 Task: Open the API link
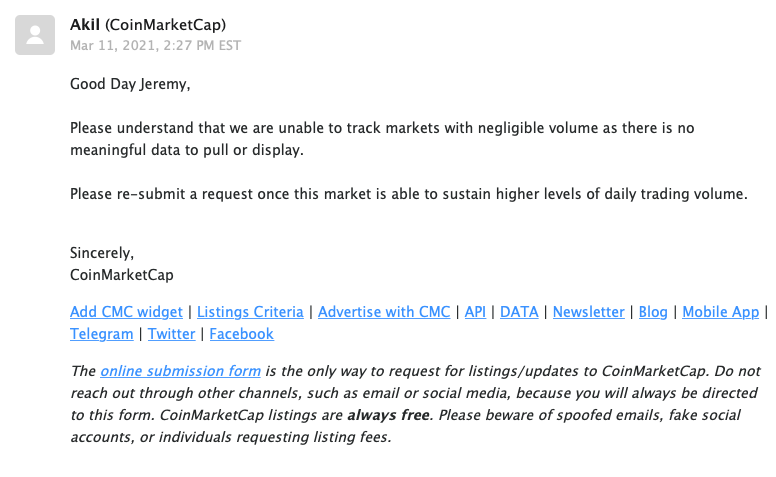click(475, 312)
